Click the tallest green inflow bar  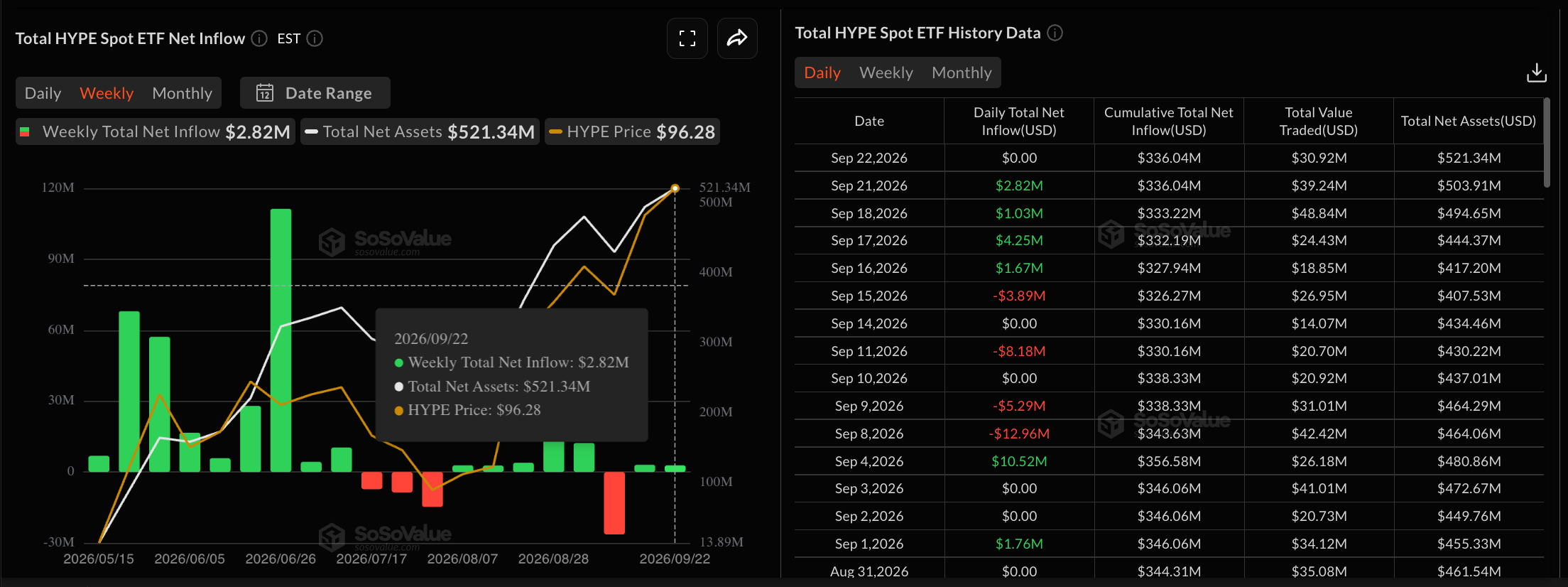pyautogui.click(x=281, y=340)
